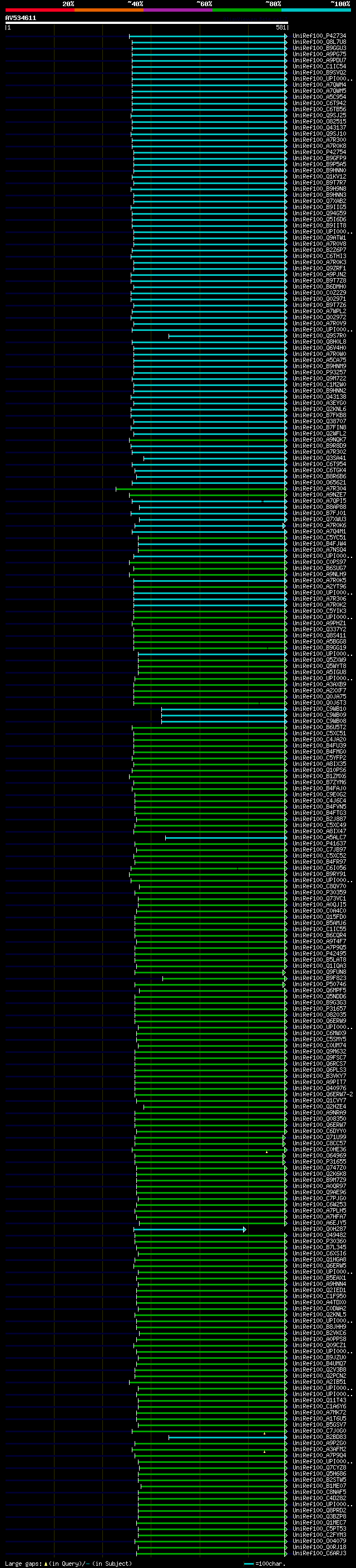
Task: Open the UniRef100_Q94G59 hit
Action: (319, 214)
